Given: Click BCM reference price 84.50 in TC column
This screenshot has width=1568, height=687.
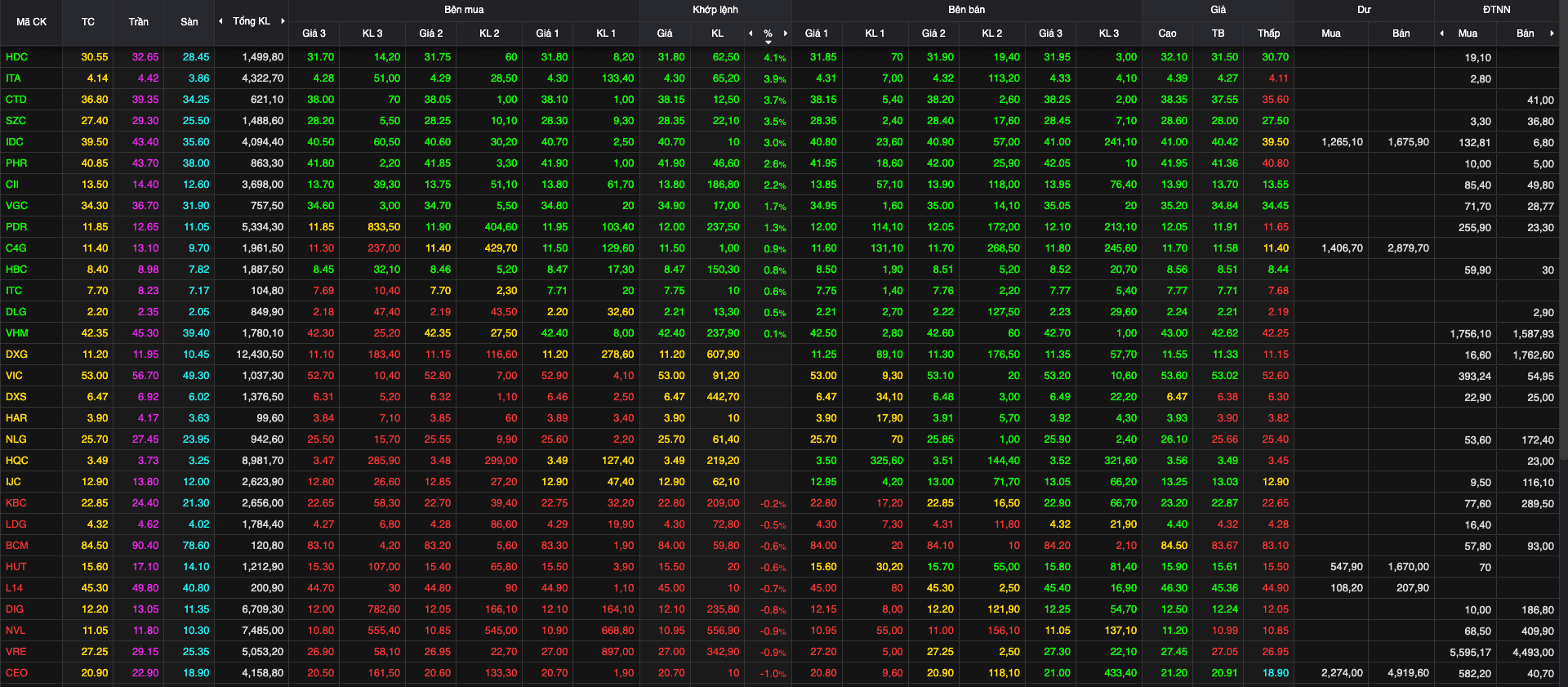Looking at the screenshot, I should 95,546.
